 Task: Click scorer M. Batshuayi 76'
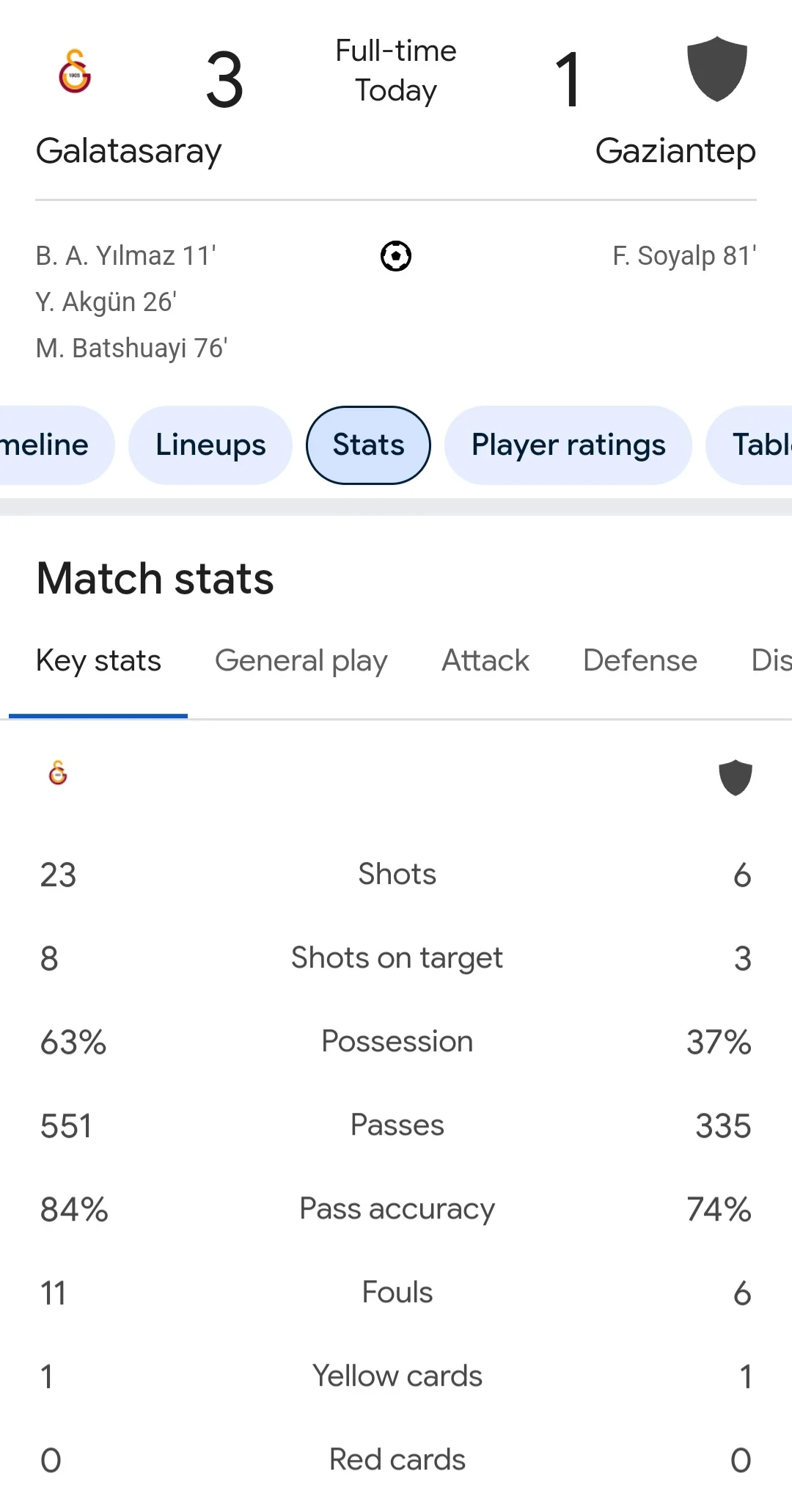point(132,348)
